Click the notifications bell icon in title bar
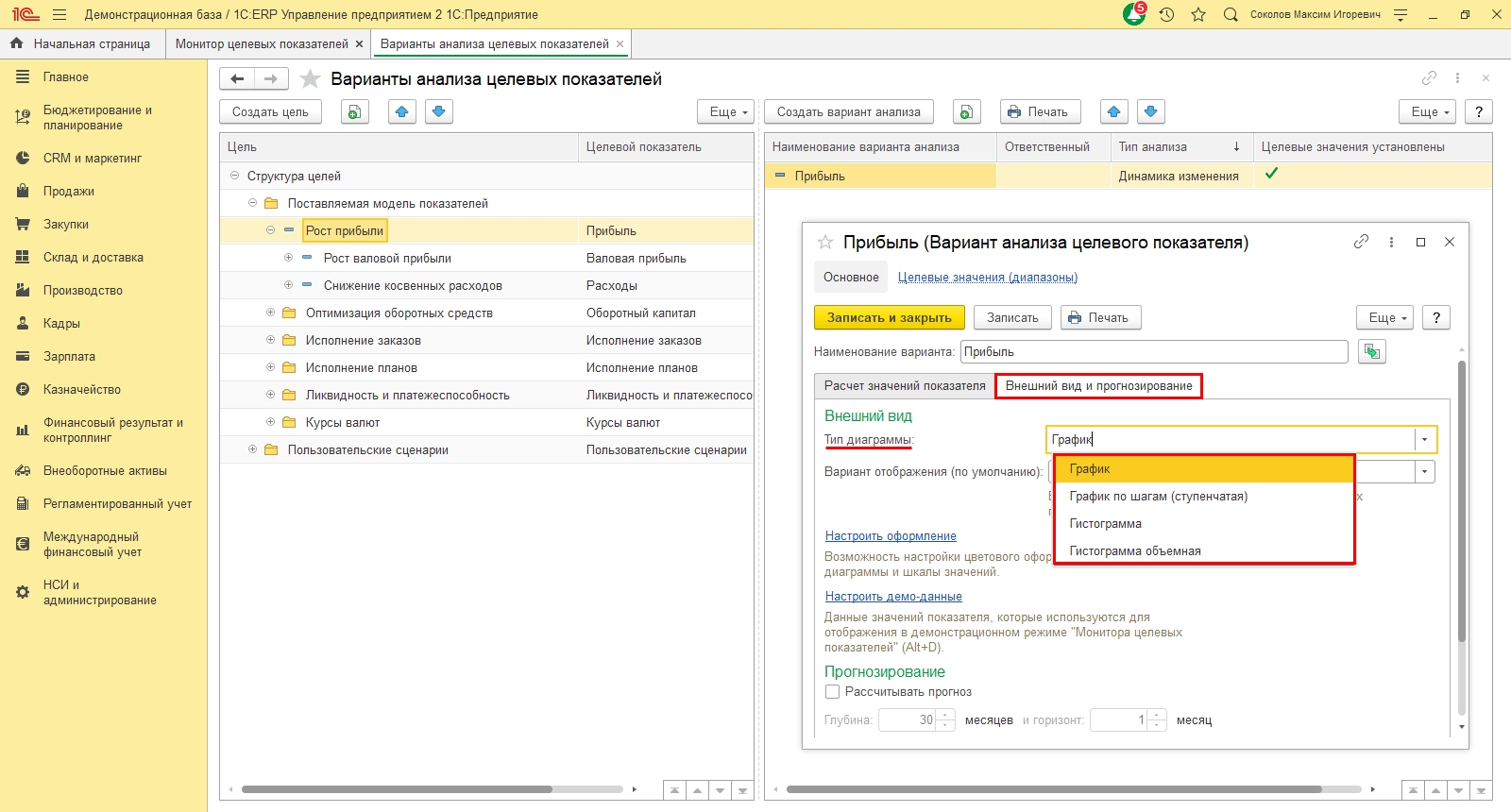Viewport: 1511px width, 812px height. [x=1133, y=14]
